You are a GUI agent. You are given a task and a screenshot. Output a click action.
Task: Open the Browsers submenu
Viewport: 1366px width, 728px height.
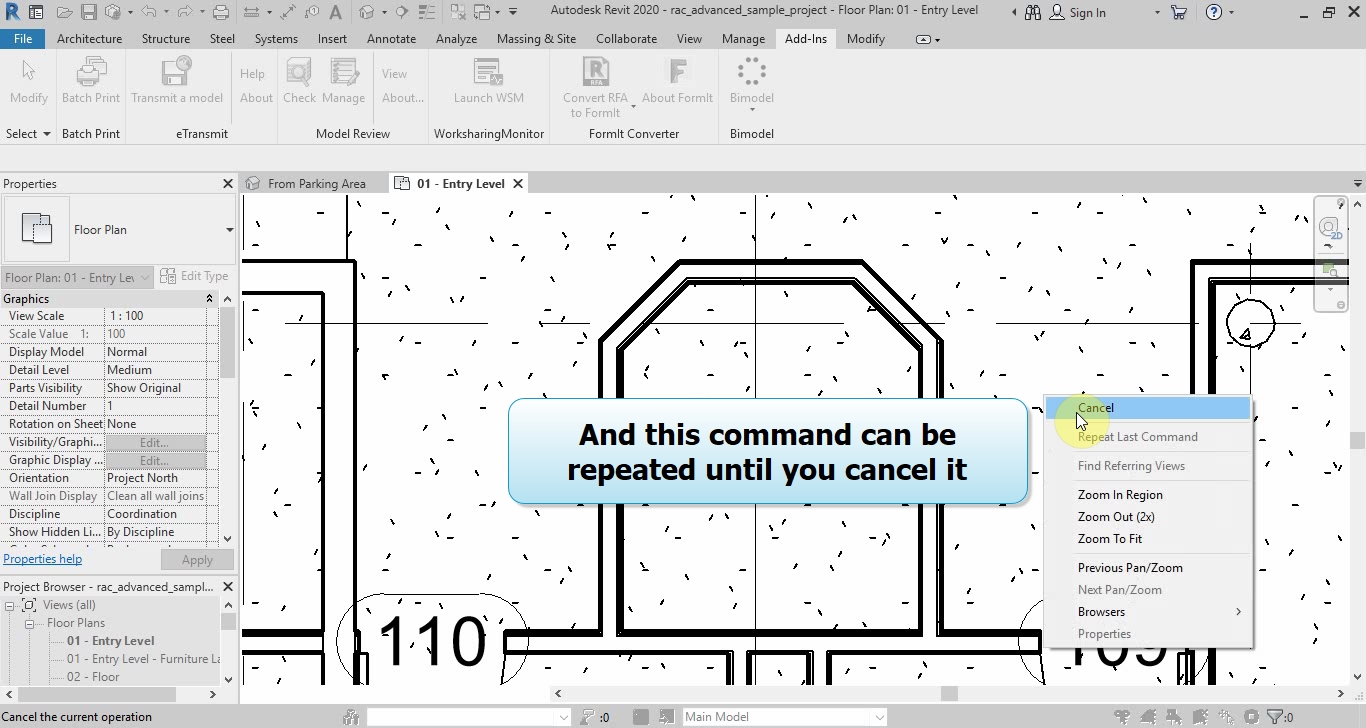tap(1148, 612)
